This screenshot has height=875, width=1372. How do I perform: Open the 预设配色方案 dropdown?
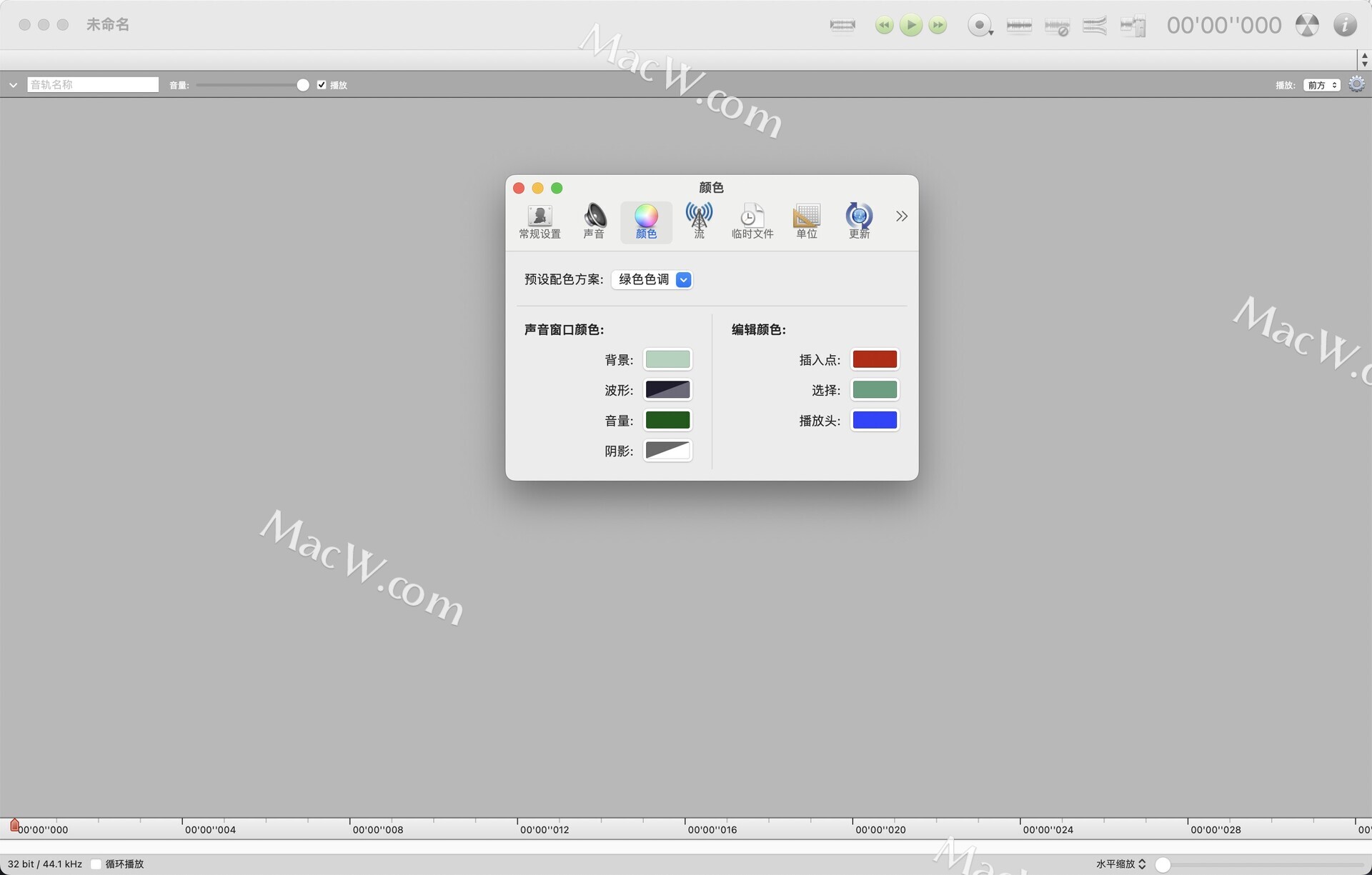652,280
